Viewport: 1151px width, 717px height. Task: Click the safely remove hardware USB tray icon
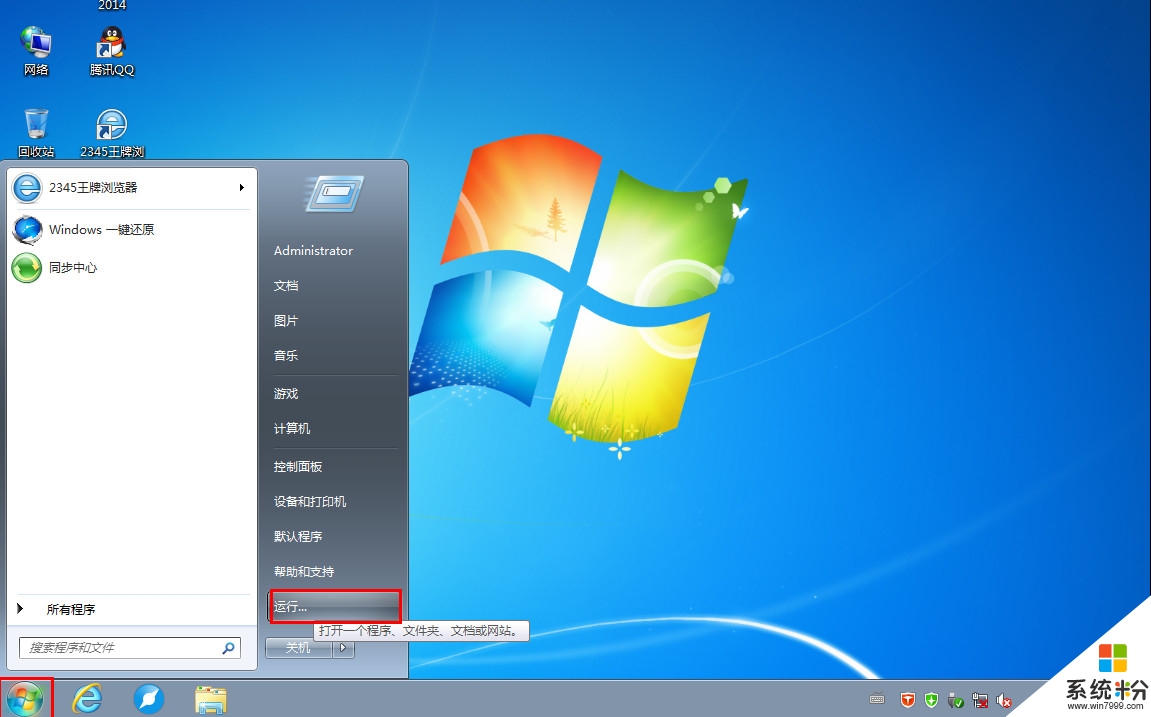[956, 700]
